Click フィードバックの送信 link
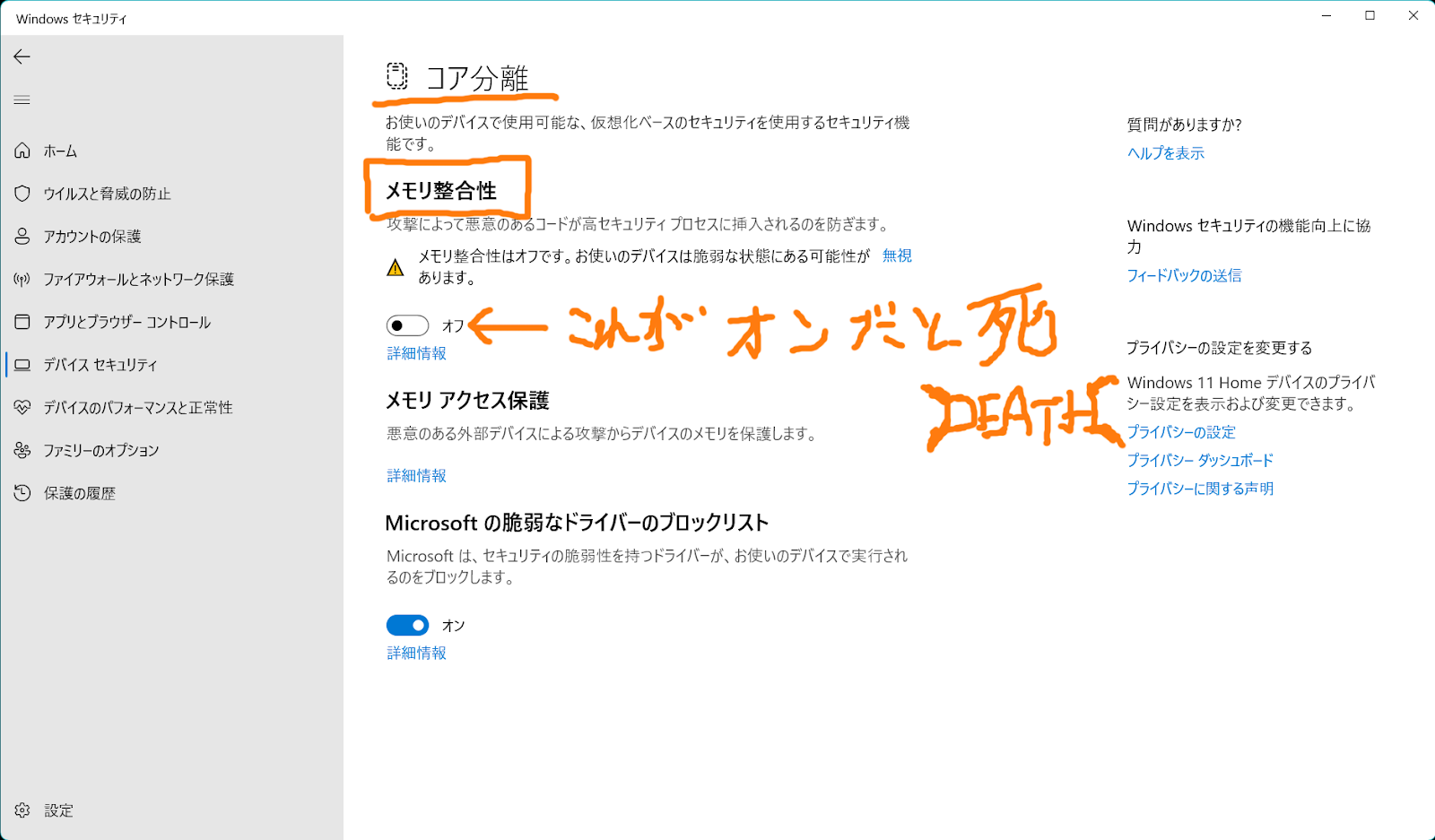 click(1184, 275)
